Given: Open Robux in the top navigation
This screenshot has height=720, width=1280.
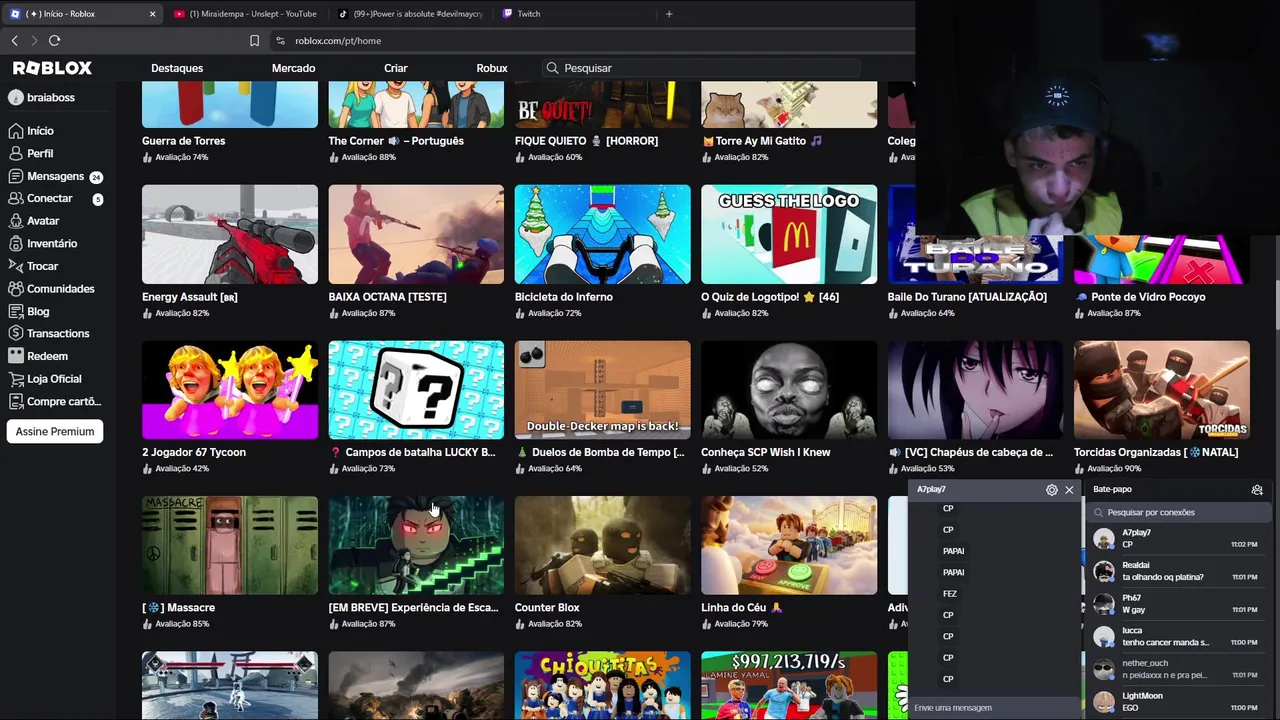Looking at the screenshot, I should tap(491, 68).
